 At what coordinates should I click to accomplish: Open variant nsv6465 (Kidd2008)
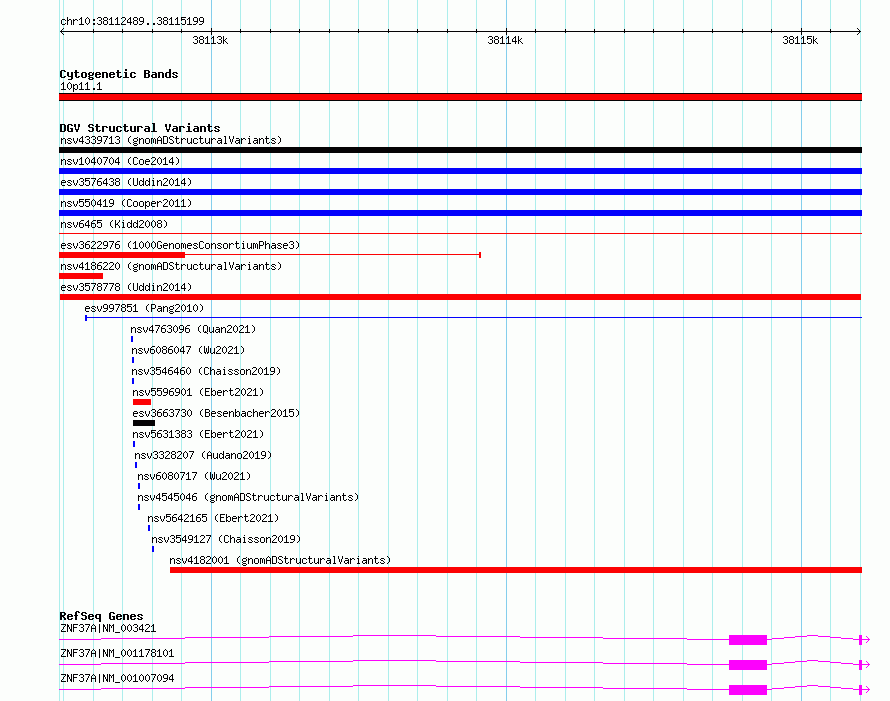pos(114,224)
